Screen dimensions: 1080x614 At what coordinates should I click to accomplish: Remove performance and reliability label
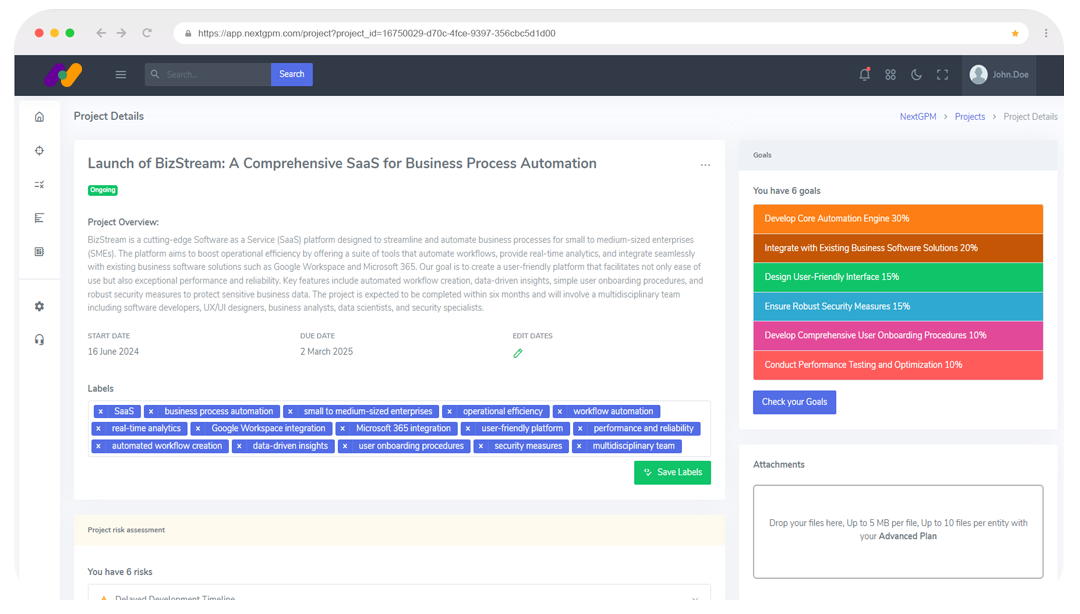click(x=580, y=429)
